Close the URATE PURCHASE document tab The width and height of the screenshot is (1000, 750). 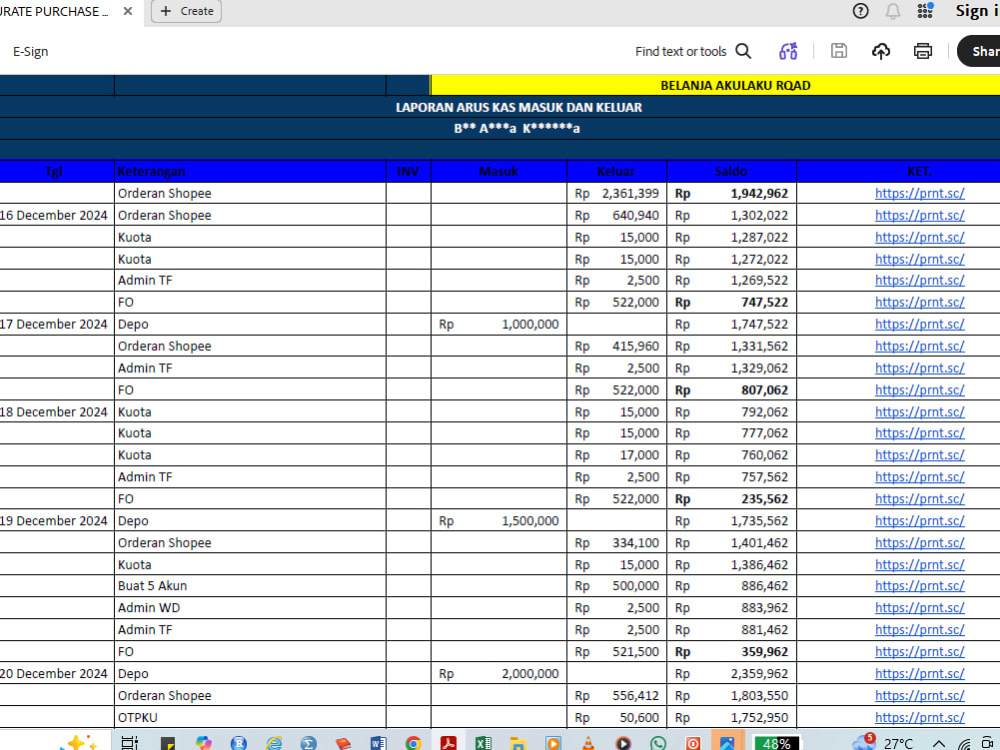[x=128, y=11]
